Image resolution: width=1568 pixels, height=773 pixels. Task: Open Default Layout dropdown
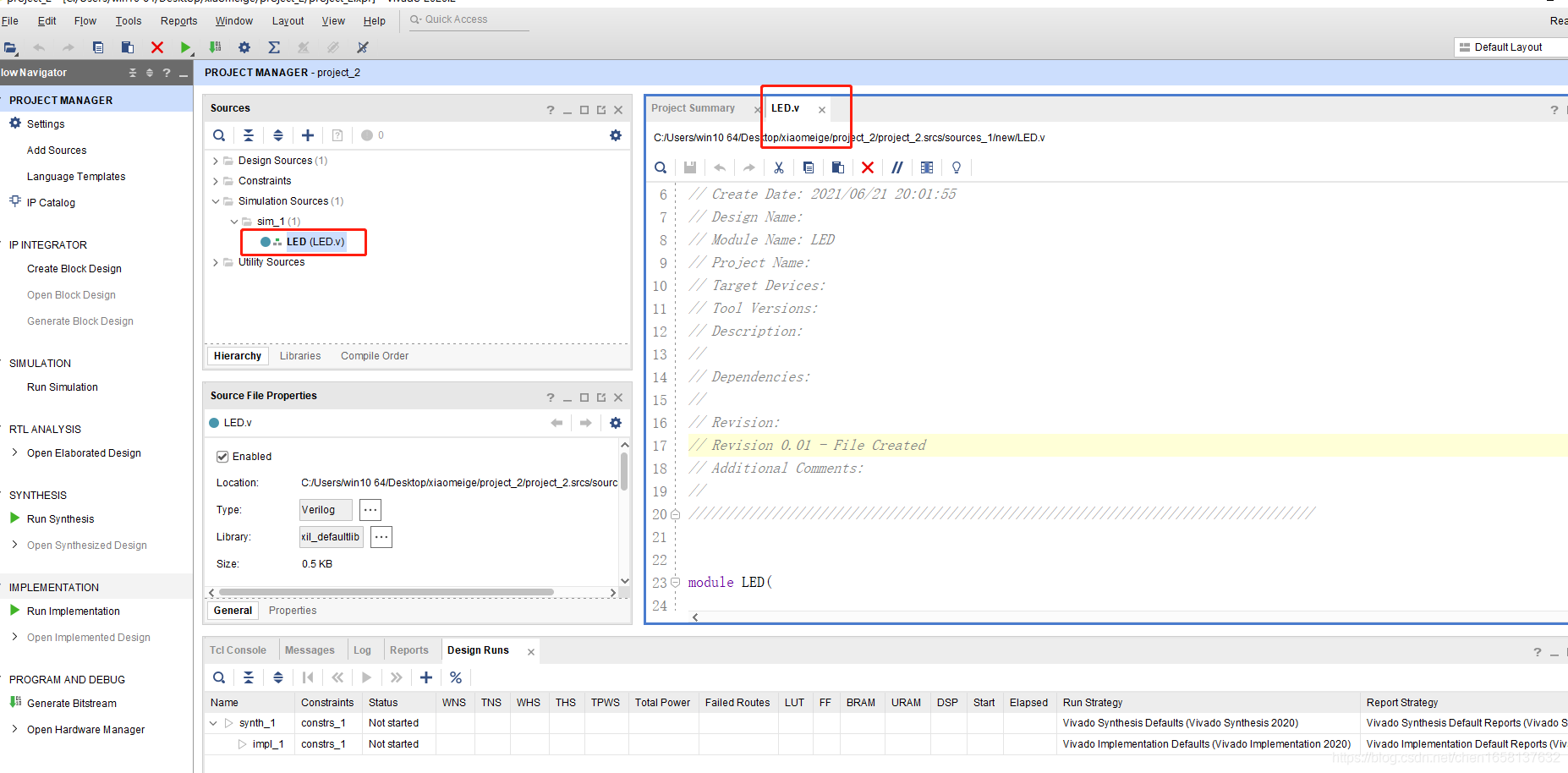click(x=1510, y=47)
